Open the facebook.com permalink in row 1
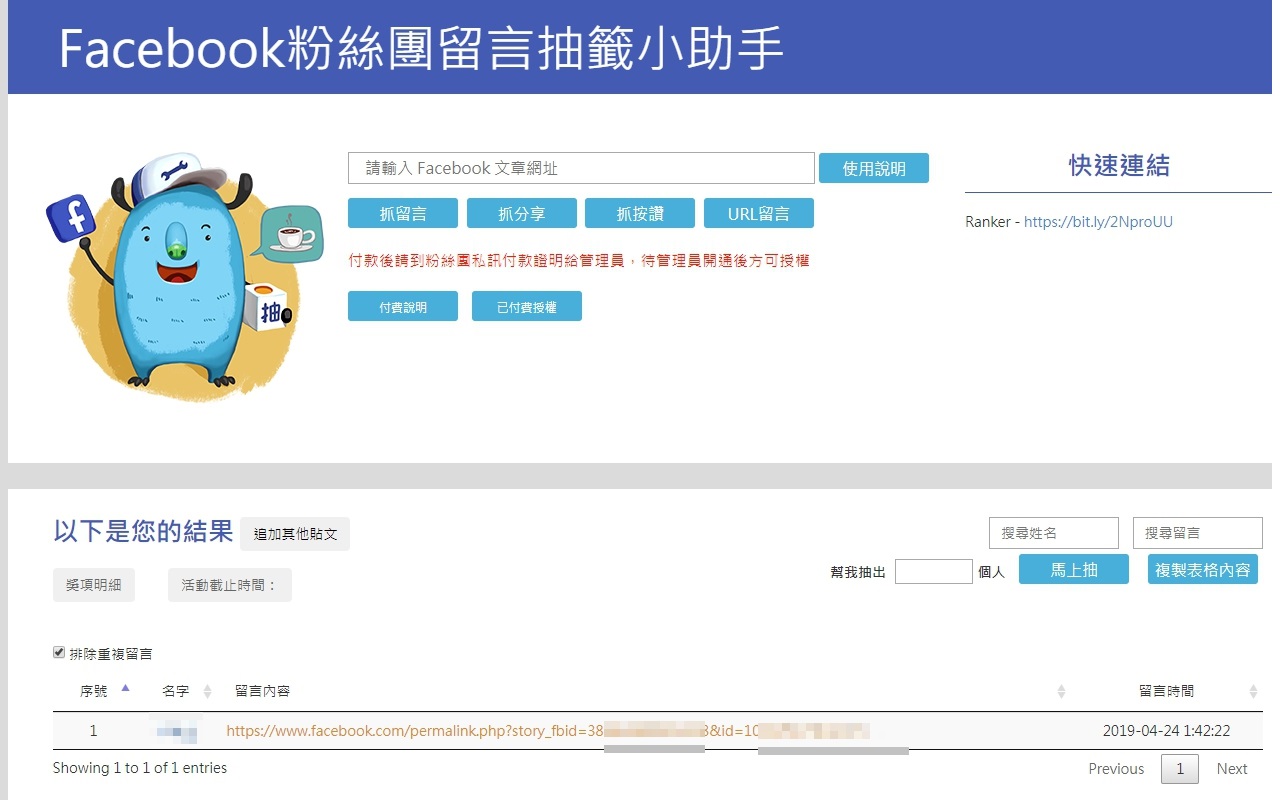Viewport: 1280px width, 800px height. tap(548, 731)
